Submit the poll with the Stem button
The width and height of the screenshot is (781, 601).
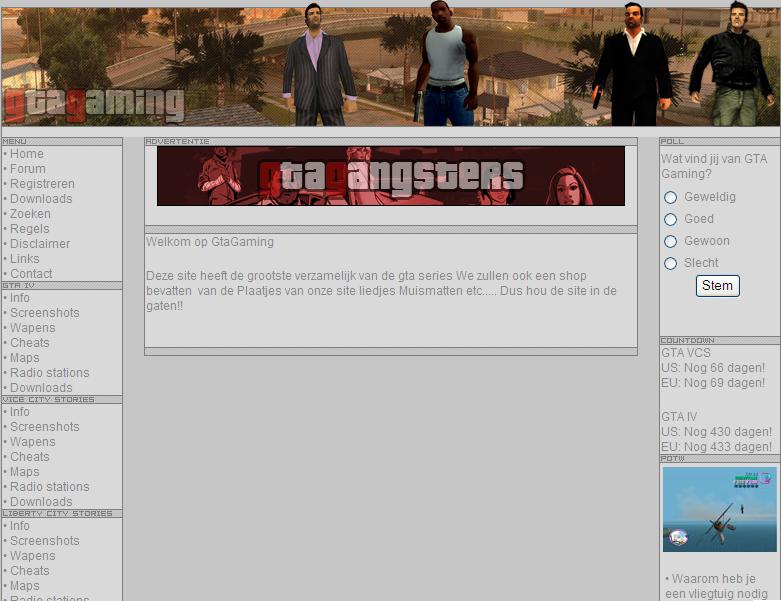(718, 286)
